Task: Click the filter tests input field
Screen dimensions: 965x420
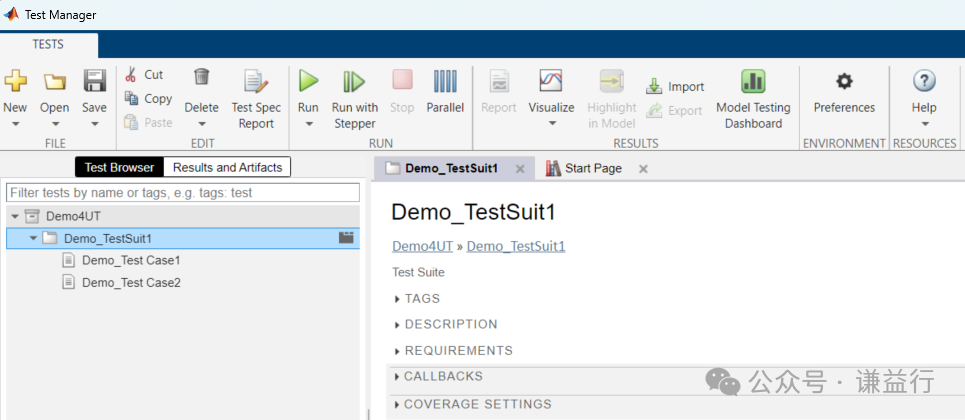Action: click(x=183, y=193)
